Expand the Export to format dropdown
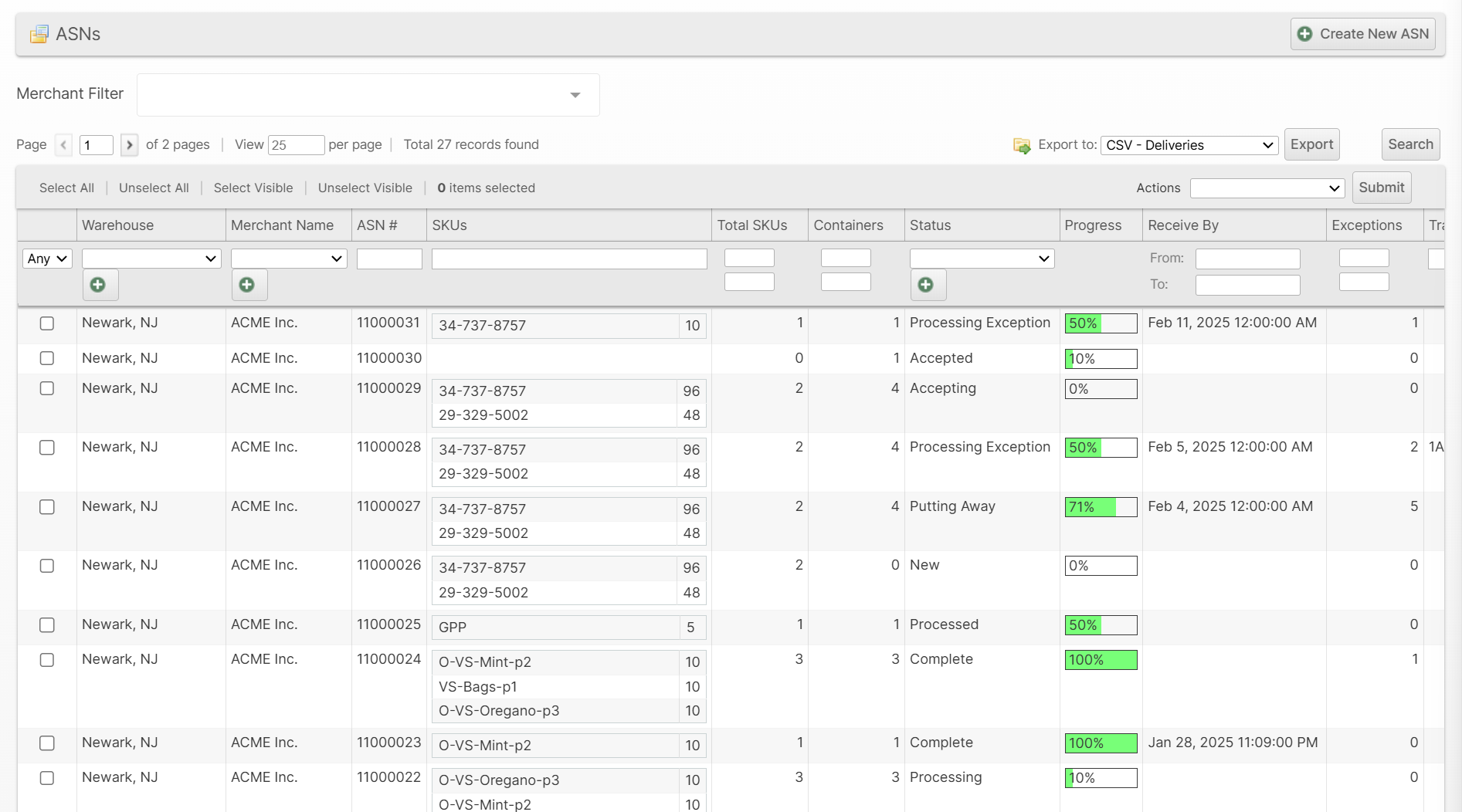The width and height of the screenshot is (1462, 812). 1189,145
